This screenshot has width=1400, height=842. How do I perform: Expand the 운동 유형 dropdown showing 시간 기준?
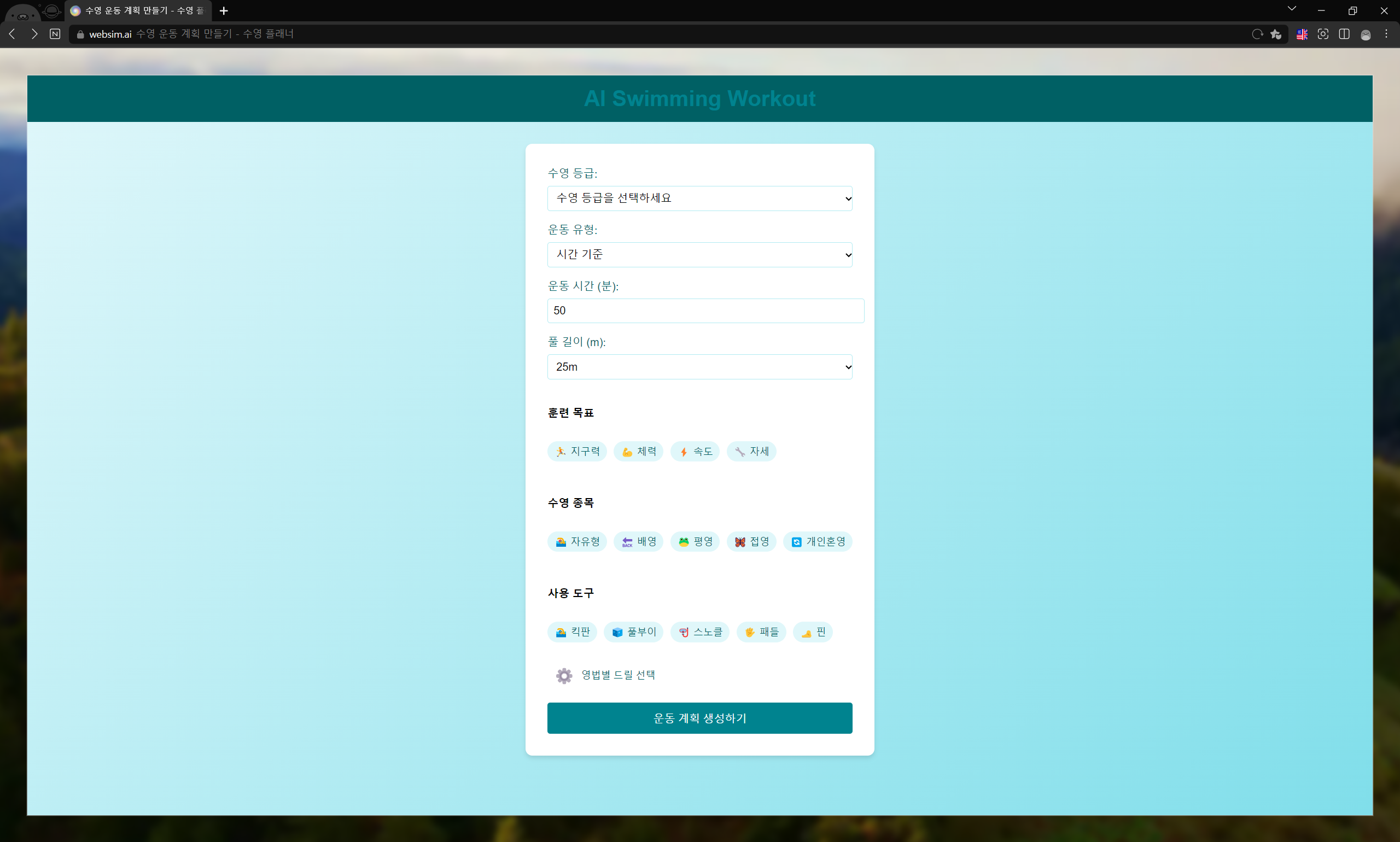(699, 254)
